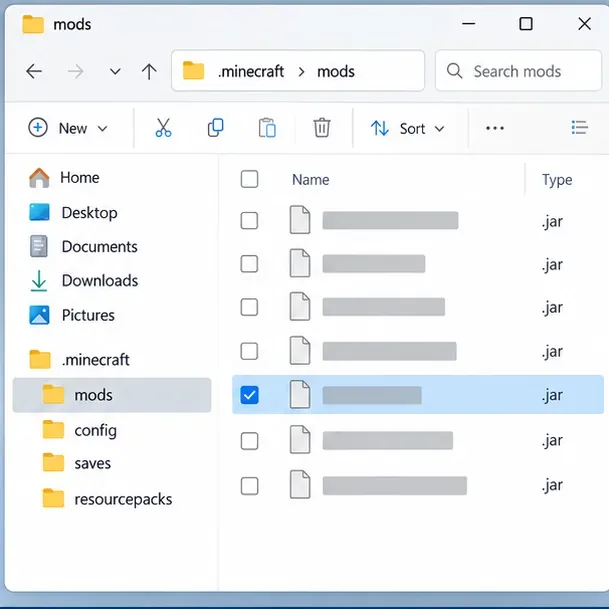The image size is (609, 609).
Task: Maximize the mods window
Action: coord(526,24)
